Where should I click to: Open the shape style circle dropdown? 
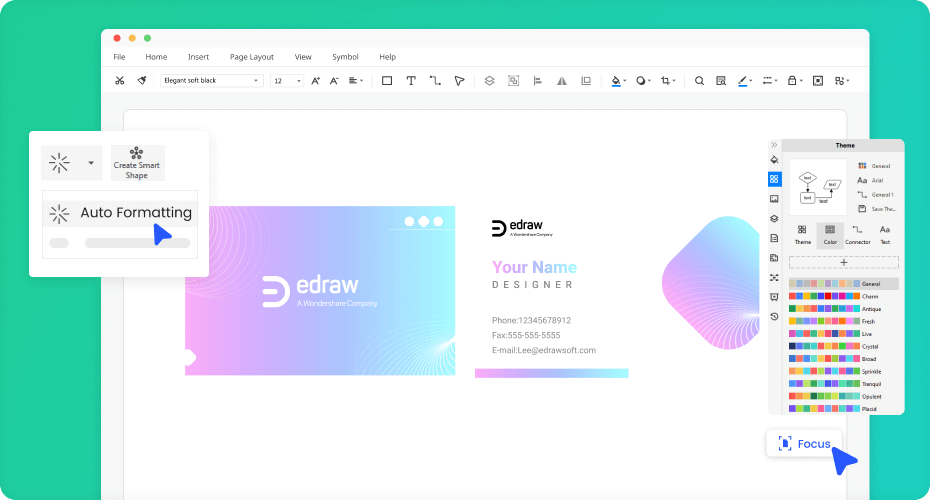(x=644, y=81)
